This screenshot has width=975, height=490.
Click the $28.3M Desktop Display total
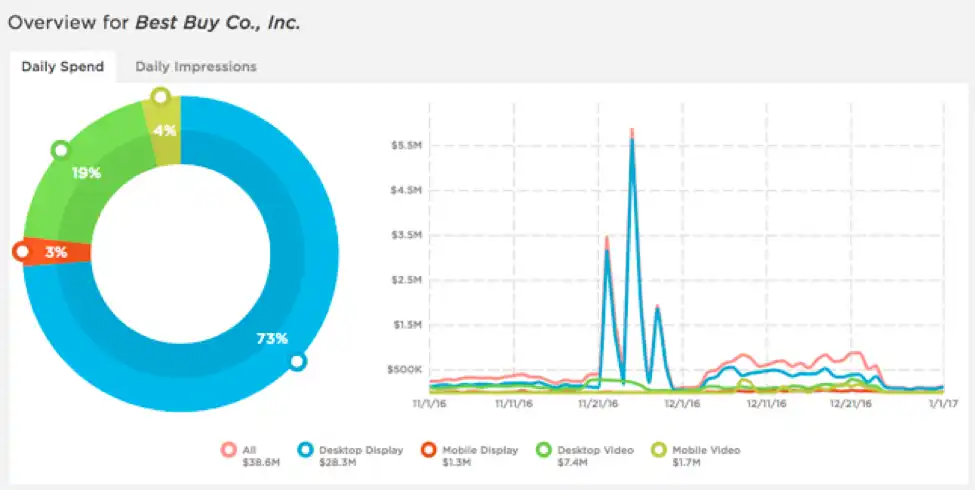(336, 463)
